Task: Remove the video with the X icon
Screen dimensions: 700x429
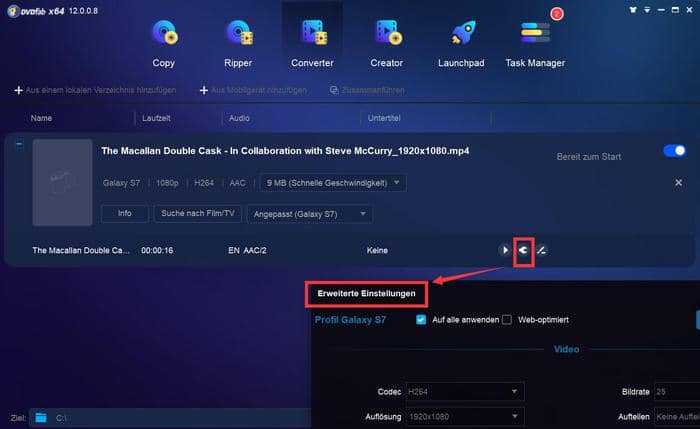Action: pyautogui.click(x=679, y=183)
